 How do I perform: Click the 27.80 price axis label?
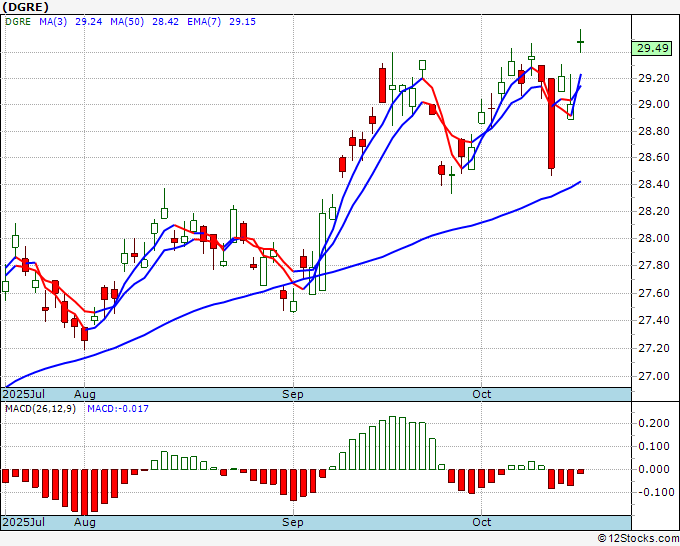(x=654, y=265)
